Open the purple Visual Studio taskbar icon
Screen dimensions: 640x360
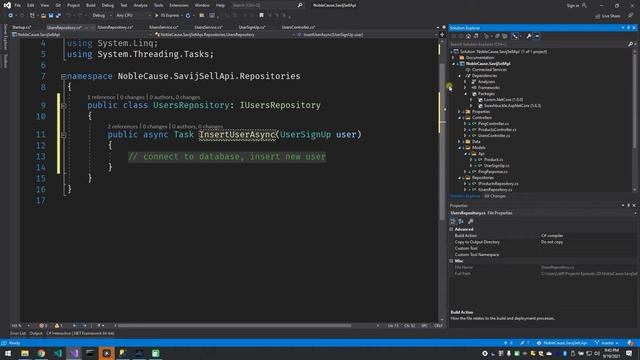[74, 353]
